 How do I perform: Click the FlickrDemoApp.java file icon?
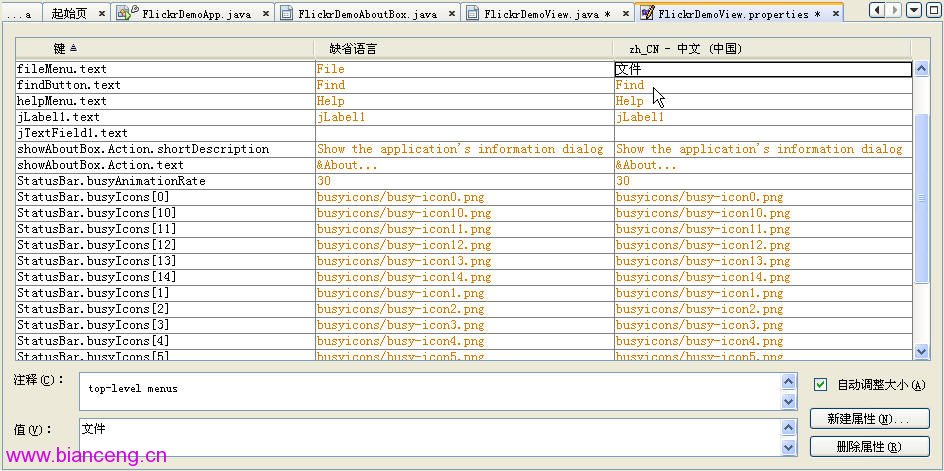(x=127, y=13)
